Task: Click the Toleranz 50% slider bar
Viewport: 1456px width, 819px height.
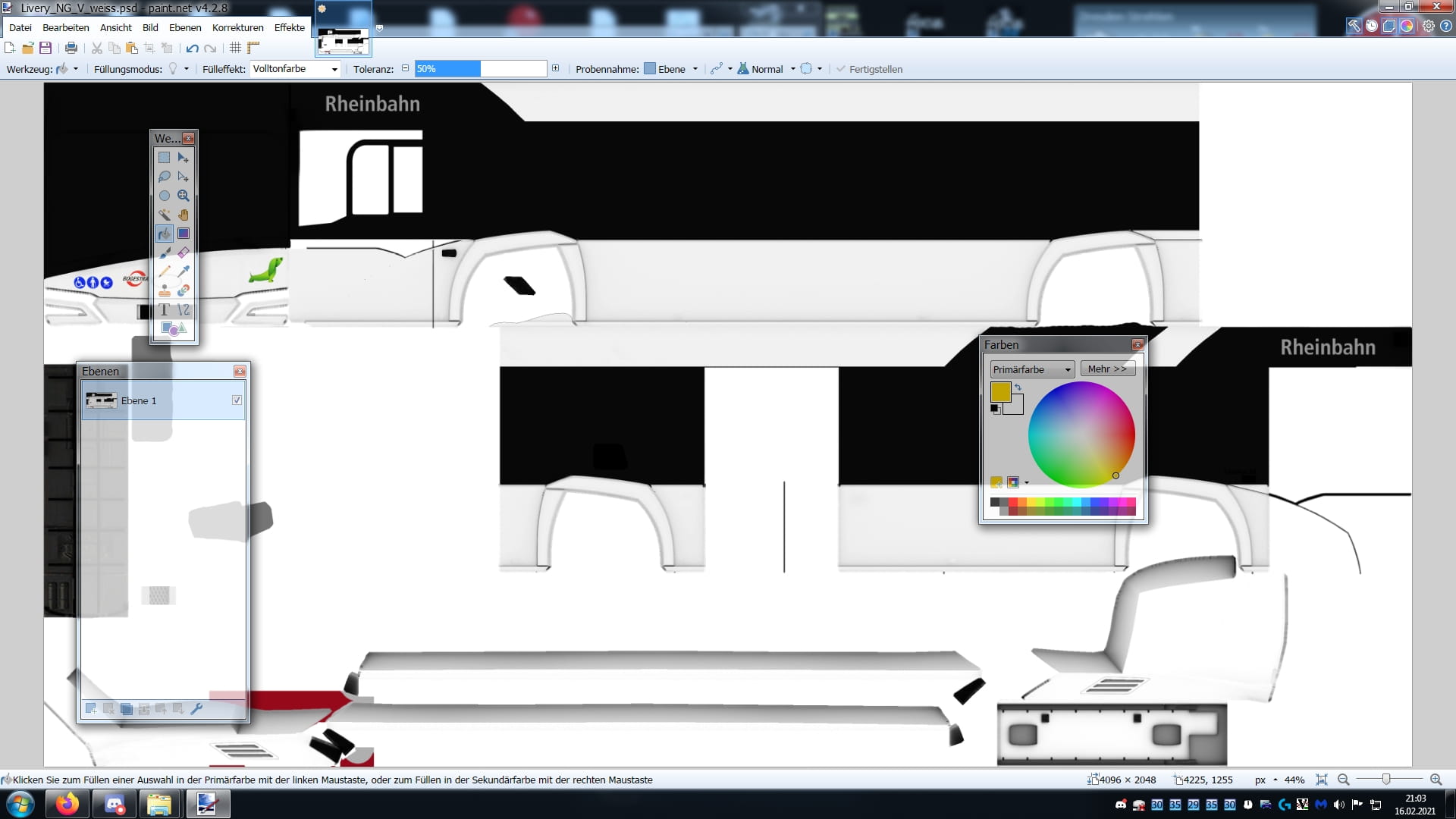Action: pos(480,69)
